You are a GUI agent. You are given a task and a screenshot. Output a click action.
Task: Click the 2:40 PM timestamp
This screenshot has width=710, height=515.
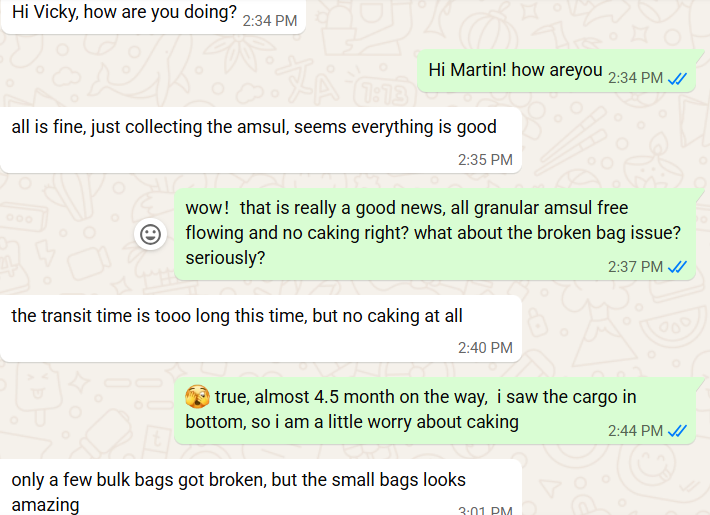(485, 348)
